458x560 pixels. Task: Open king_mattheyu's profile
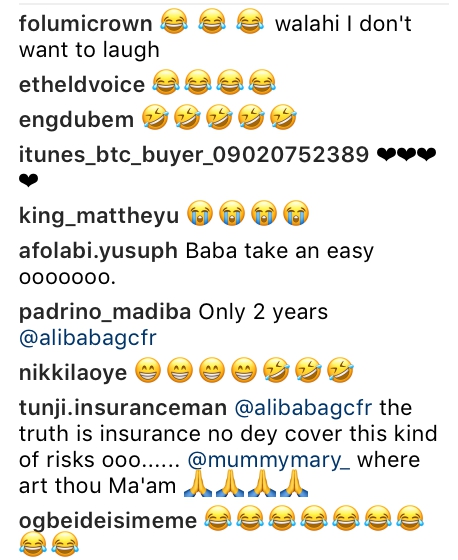click(x=99, y=215)
